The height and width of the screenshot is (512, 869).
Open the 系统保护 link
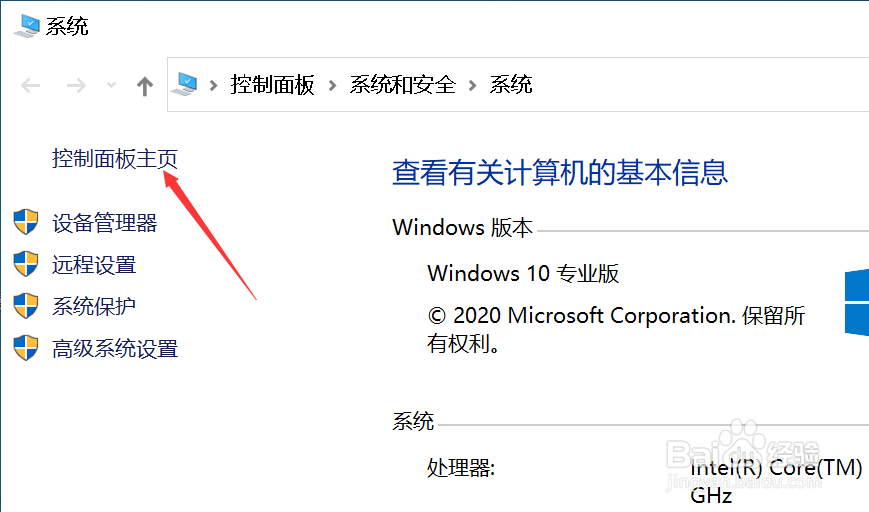pyautogui.click(x=94, y=306)
